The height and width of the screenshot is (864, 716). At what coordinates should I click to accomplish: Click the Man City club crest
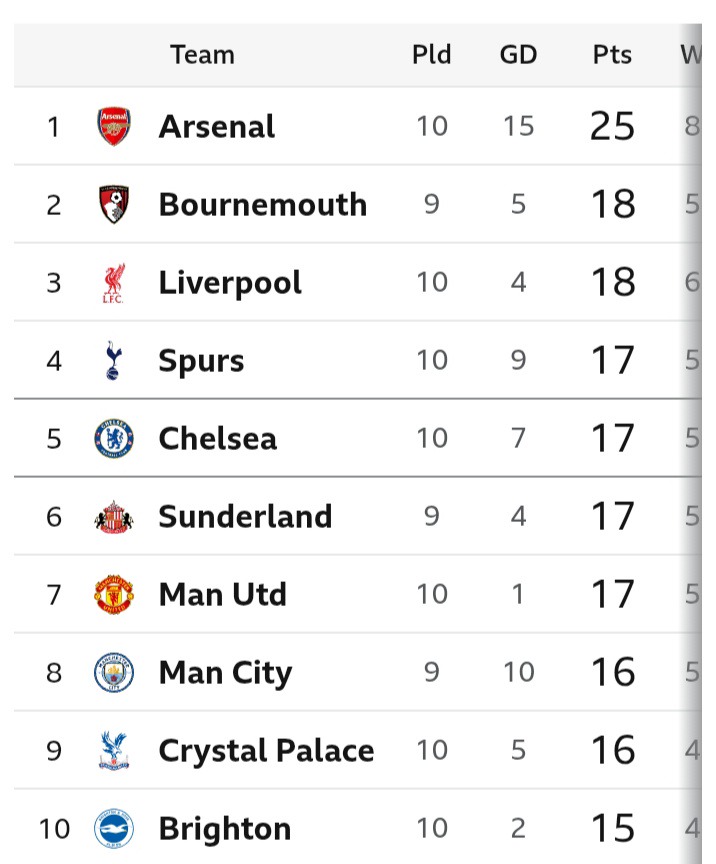tap(114, 673)
